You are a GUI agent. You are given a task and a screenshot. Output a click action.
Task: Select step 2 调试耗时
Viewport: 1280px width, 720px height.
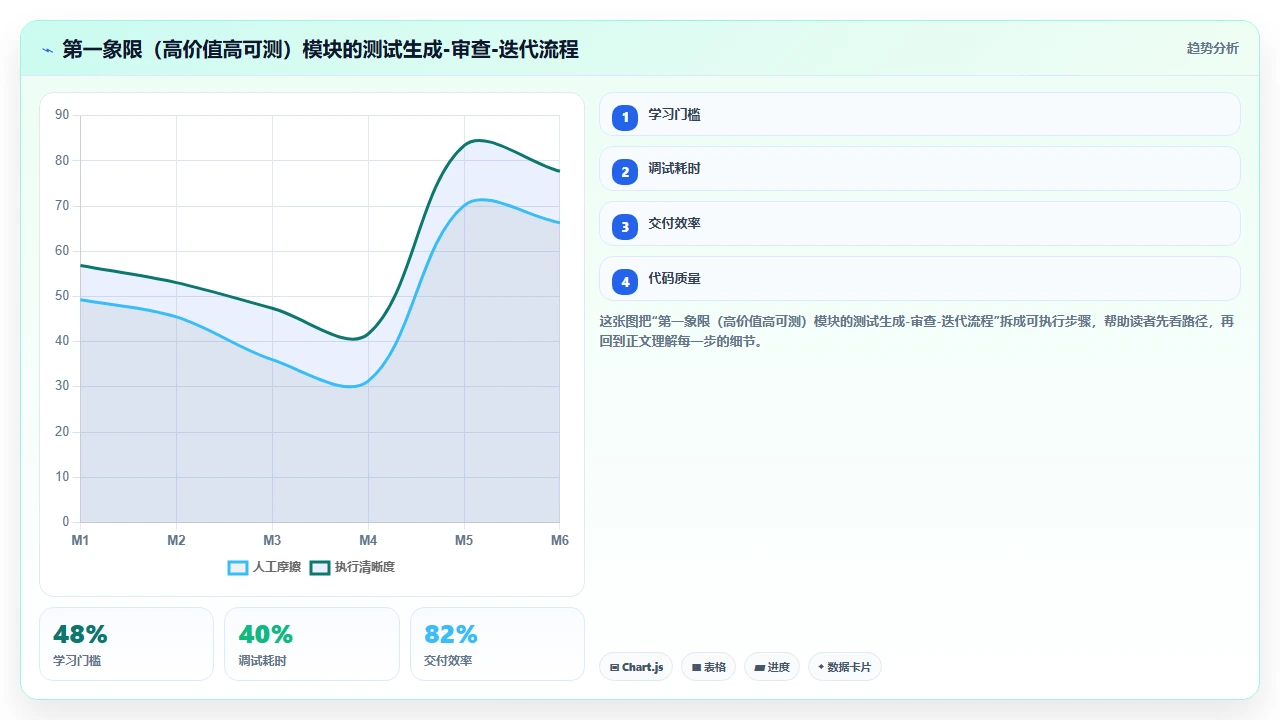[919, 169]
